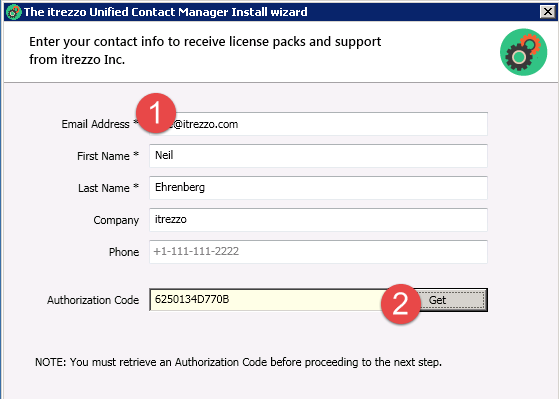Click the red number 2 marker
559x399 pixels.
pos(401,304)
